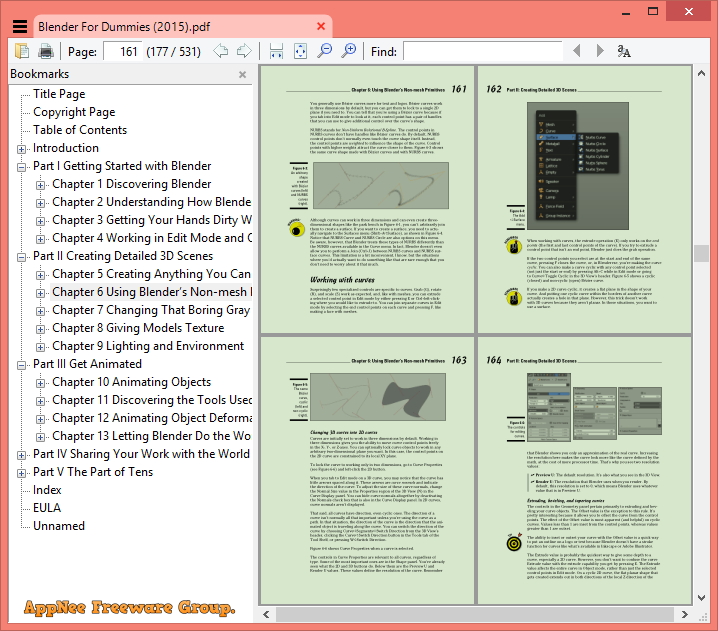Close the Blender For Dummies tab
This screenshot has height=631, width=718.
[x=321, y=27]
